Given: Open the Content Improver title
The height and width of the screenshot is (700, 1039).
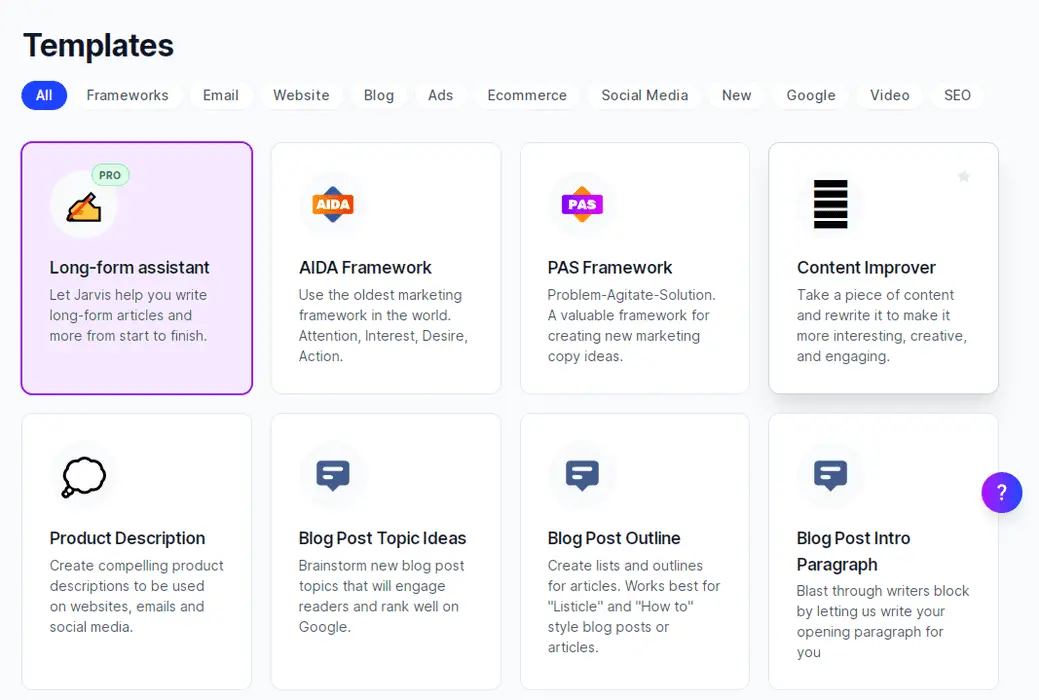Looking at the screenshot, I should coord(866,268).
